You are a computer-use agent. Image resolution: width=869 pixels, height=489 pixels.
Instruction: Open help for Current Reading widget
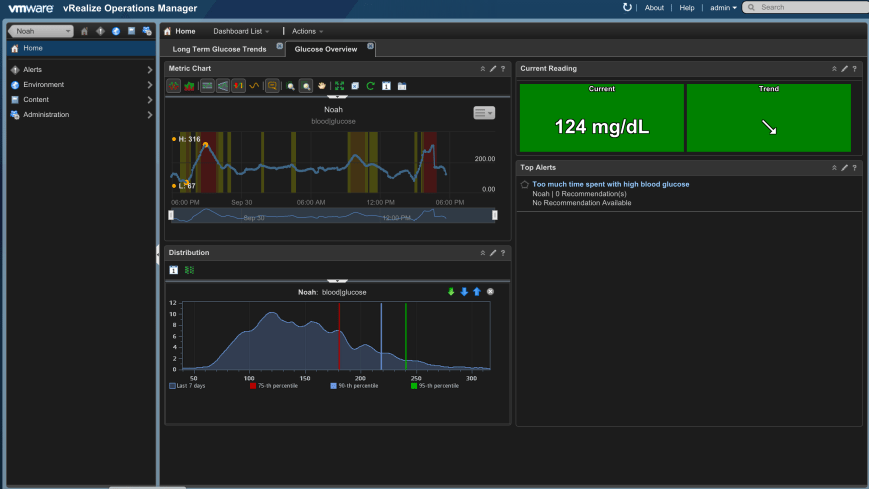click(855, 69)
